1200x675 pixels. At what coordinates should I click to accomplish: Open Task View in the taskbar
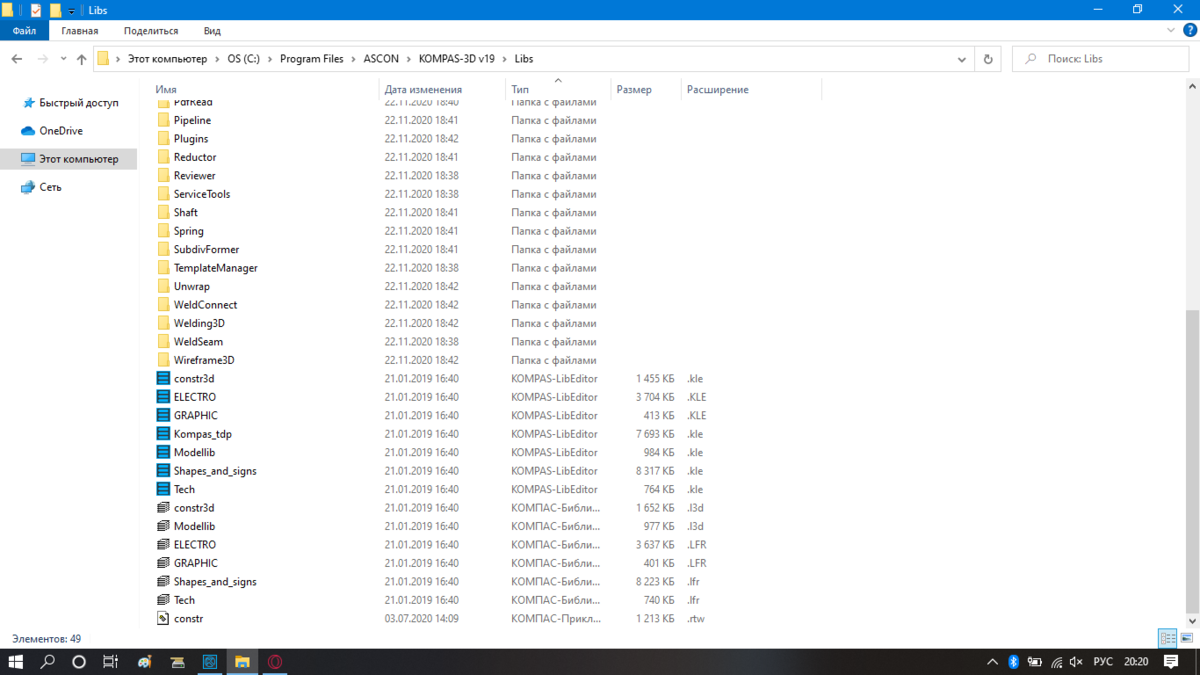[x=111, y=662]
